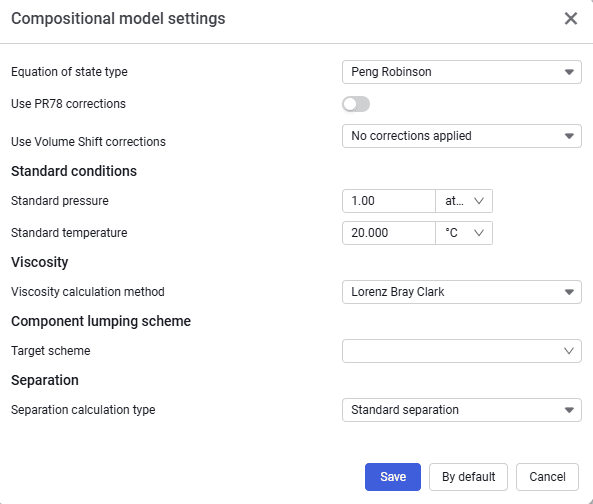Click the Standard conditions heading
This screenshot has width=593, height=504.
[x=74, y=171]
